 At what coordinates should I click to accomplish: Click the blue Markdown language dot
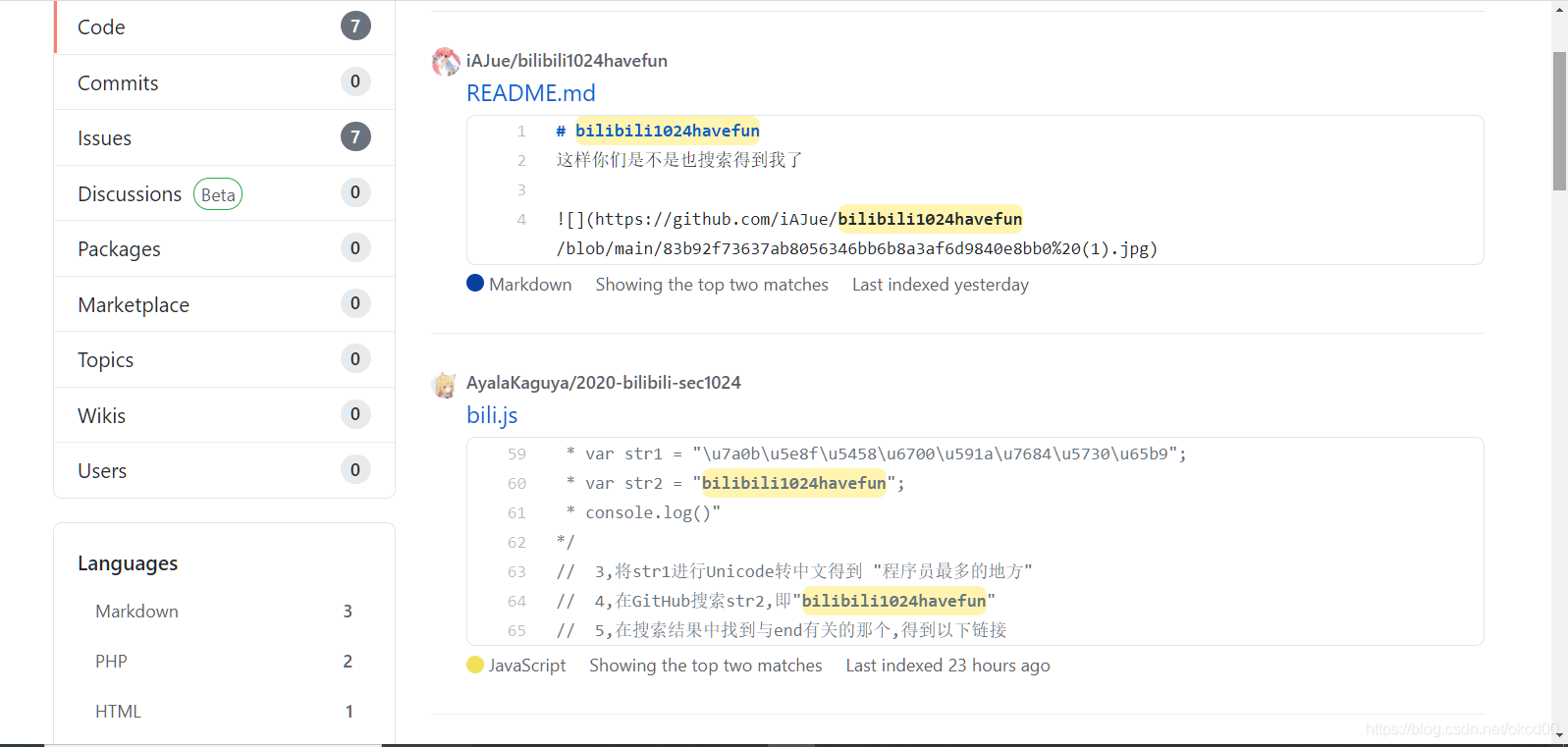pyautogui.click(x=475, y=283)
